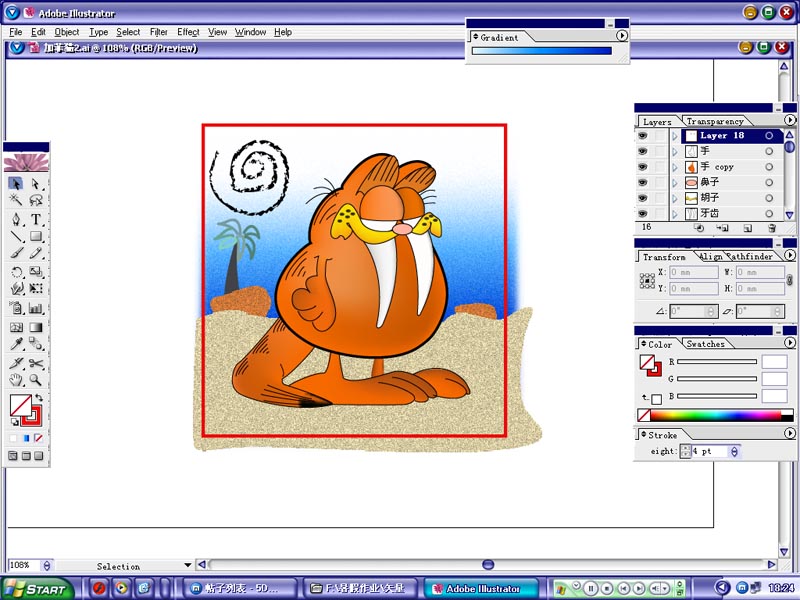800x600 pixels.
Task: Pick the Paintbrush tool
Action: point(16,253)
